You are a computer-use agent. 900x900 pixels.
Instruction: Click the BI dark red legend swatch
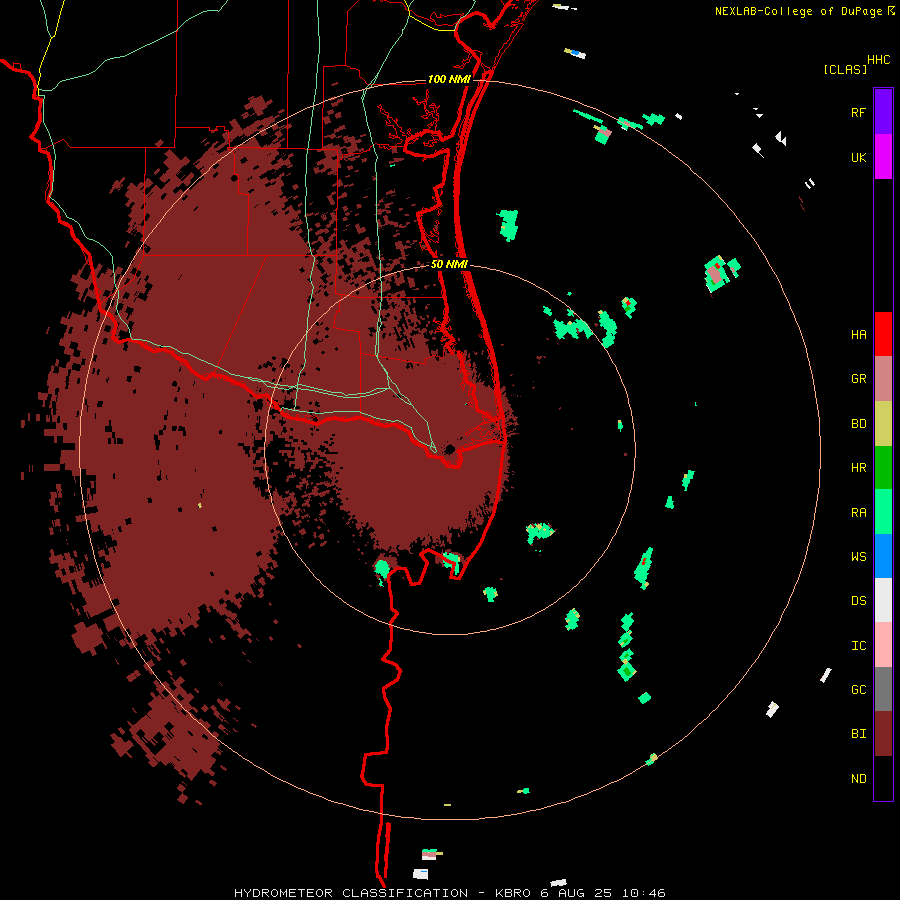coord(883,734)
